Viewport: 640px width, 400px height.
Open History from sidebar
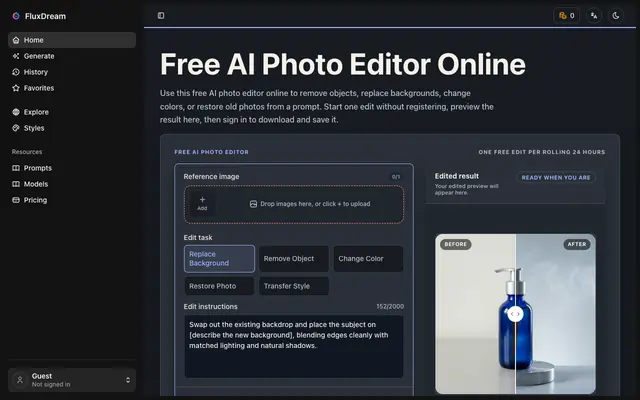(72, 72)
